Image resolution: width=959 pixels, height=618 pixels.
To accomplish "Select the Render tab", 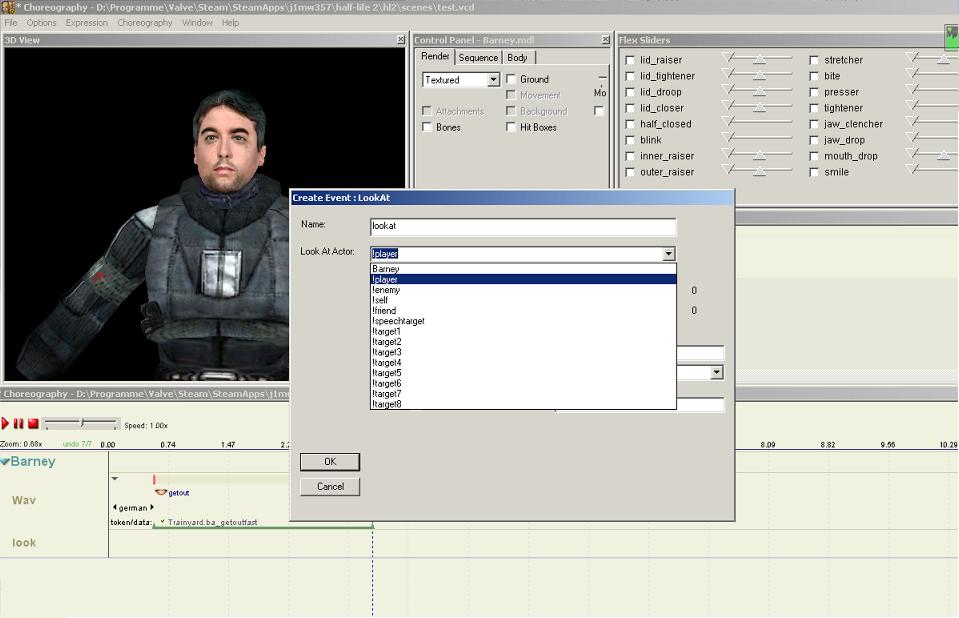I will click(435, 56).
